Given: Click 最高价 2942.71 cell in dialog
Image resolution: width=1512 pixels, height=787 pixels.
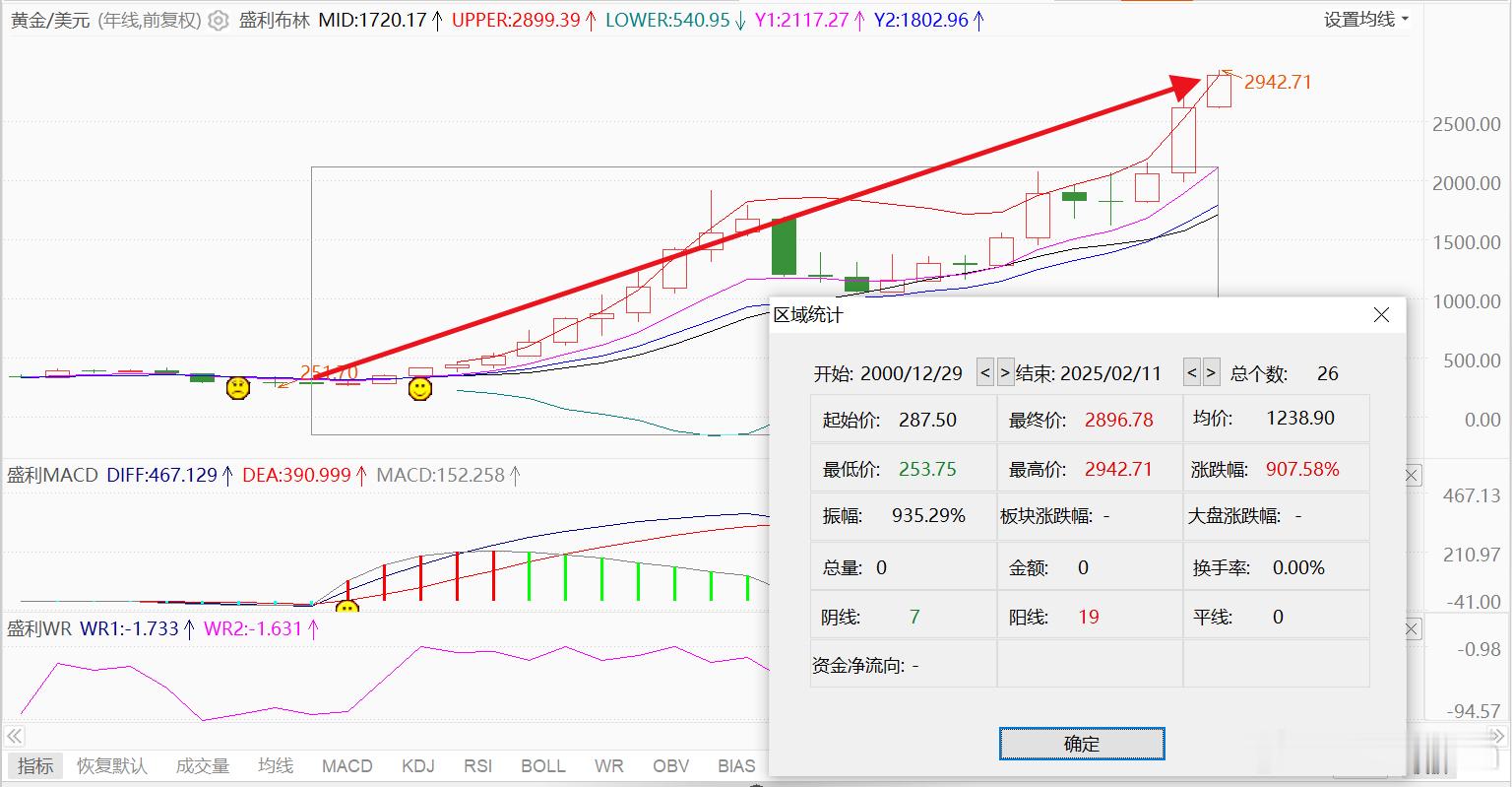Looking at the screenshot, I should (1090, 468).
